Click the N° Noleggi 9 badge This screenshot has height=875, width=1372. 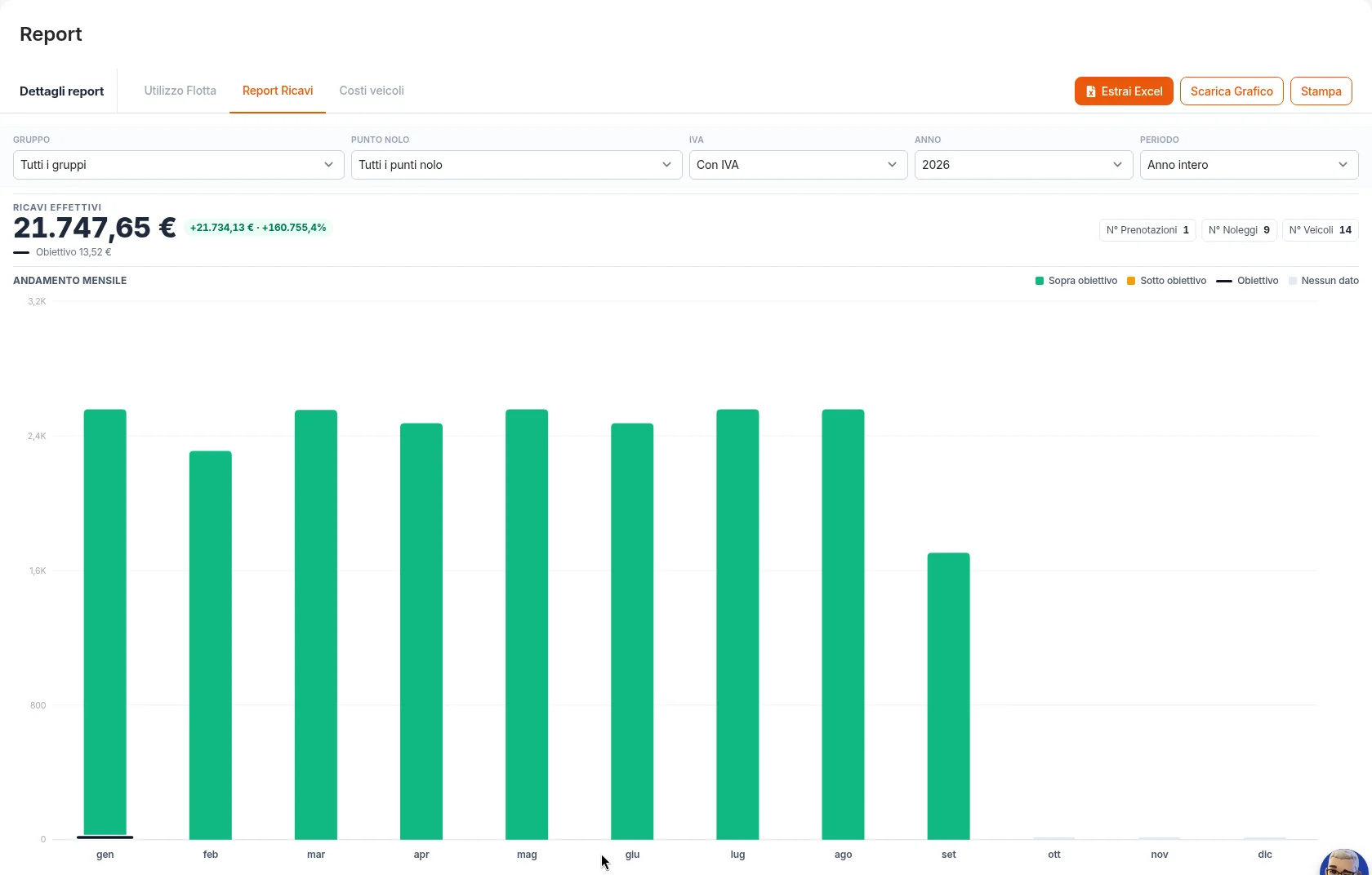pyautogui.click(x=1239, y=230)
